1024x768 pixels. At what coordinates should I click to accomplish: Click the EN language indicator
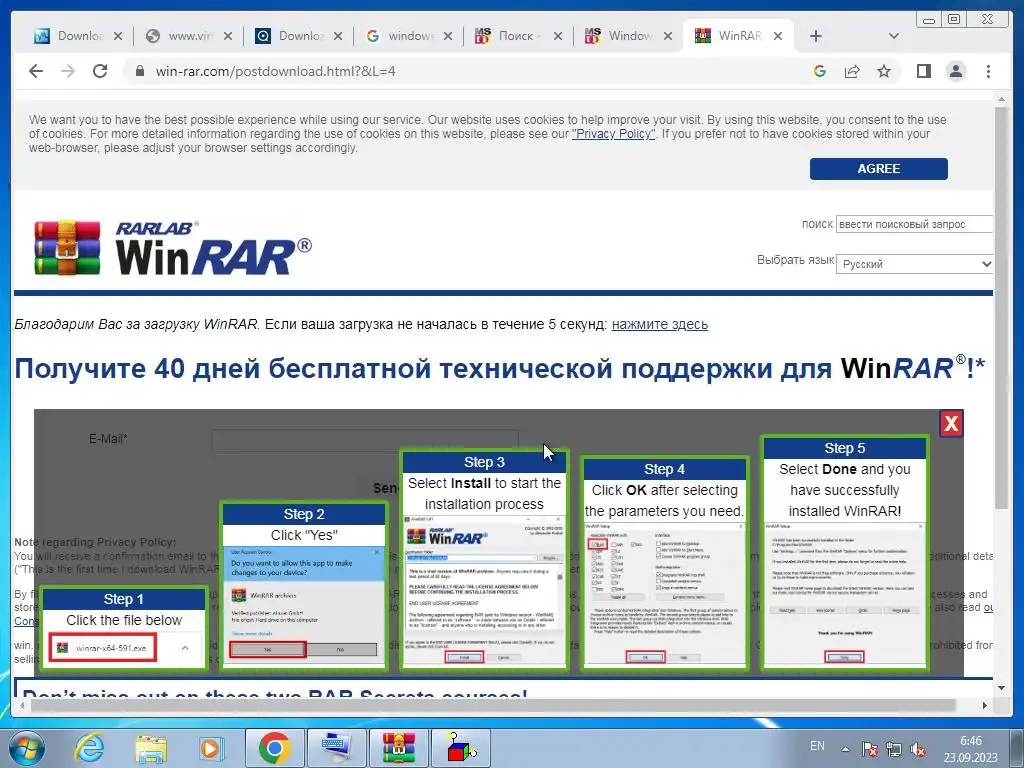coord(817,746)
